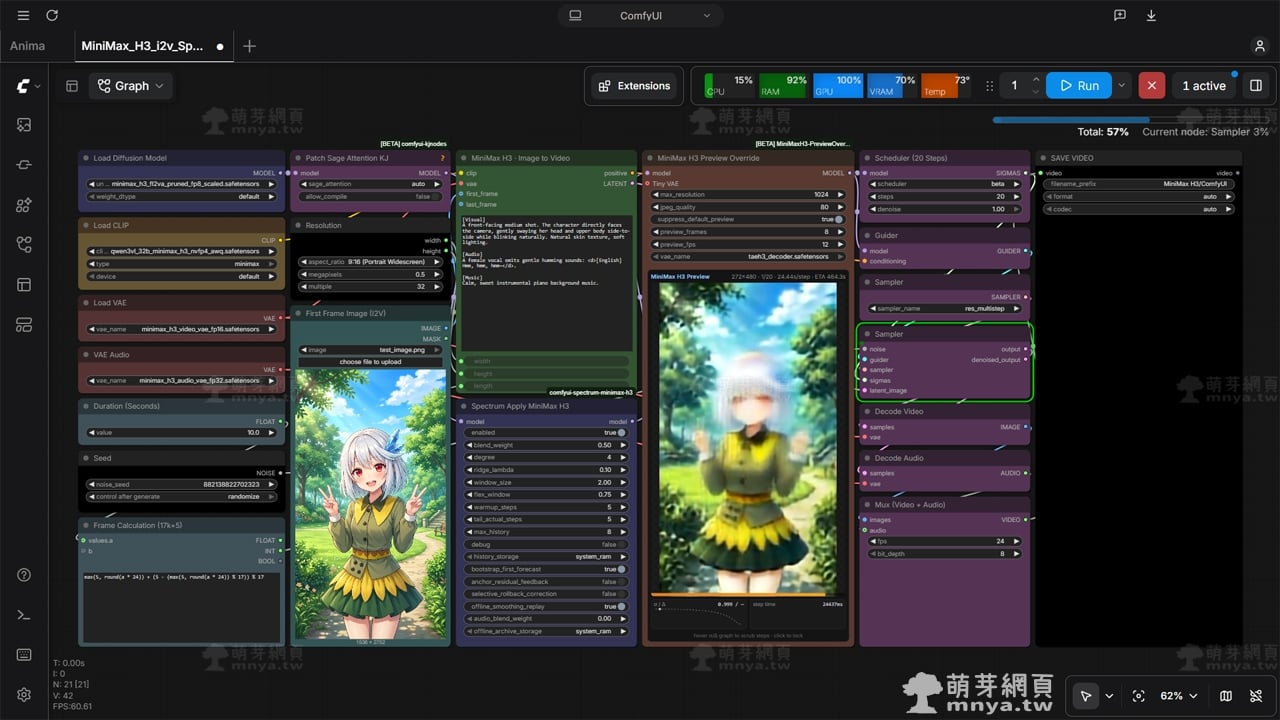Open the apps sidebar icon

pyautogui.click(x=24, y=325)
